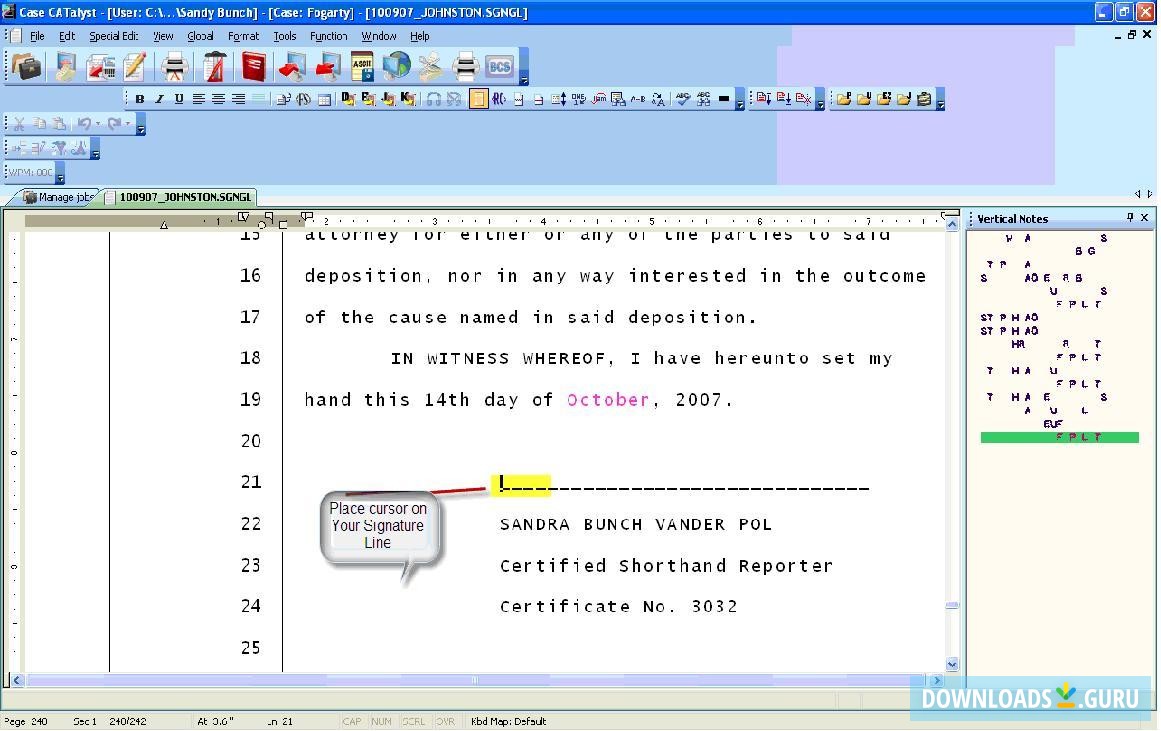Open options dropdown of the red paragraph toolbar
Screen dimensions: 1161x731
coord(820,99)
